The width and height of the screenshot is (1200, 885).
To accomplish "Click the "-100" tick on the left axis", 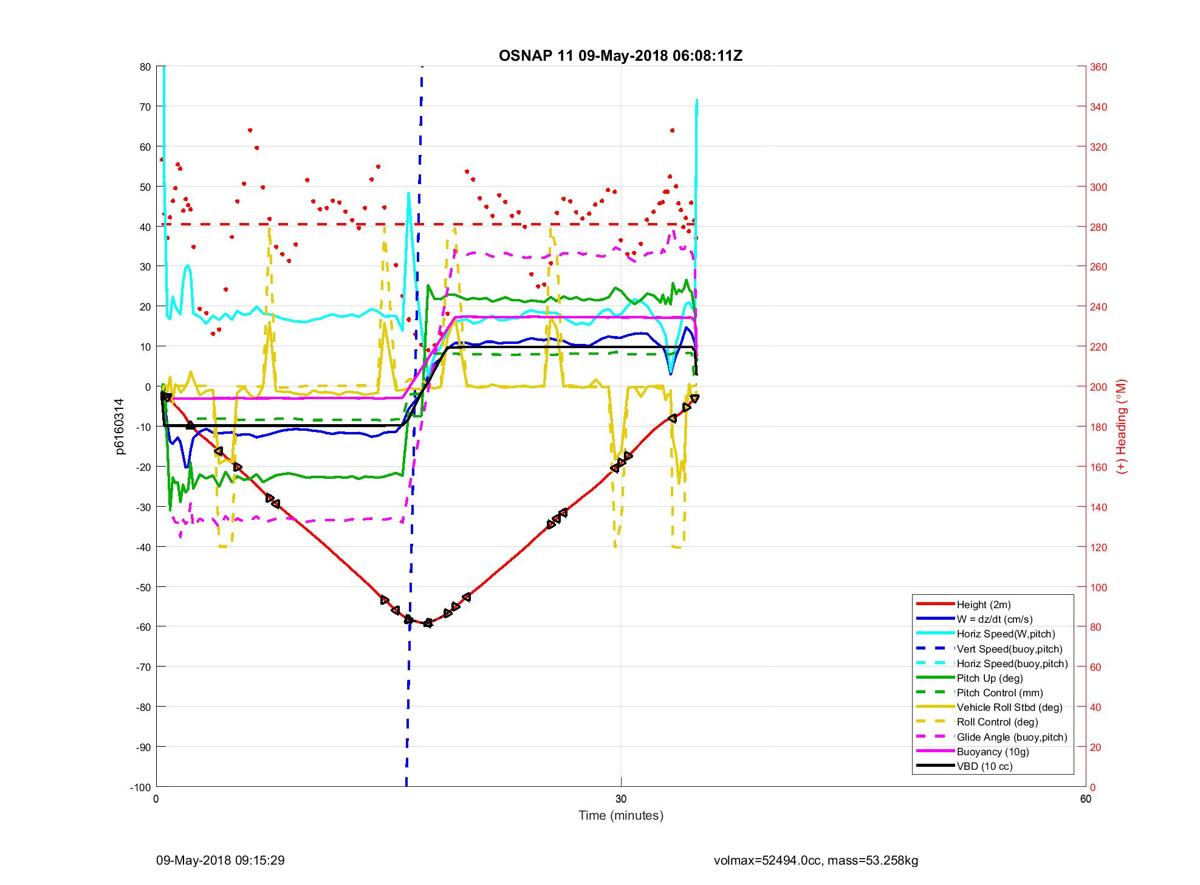I will pyautogui.click(x=139, y=787).
